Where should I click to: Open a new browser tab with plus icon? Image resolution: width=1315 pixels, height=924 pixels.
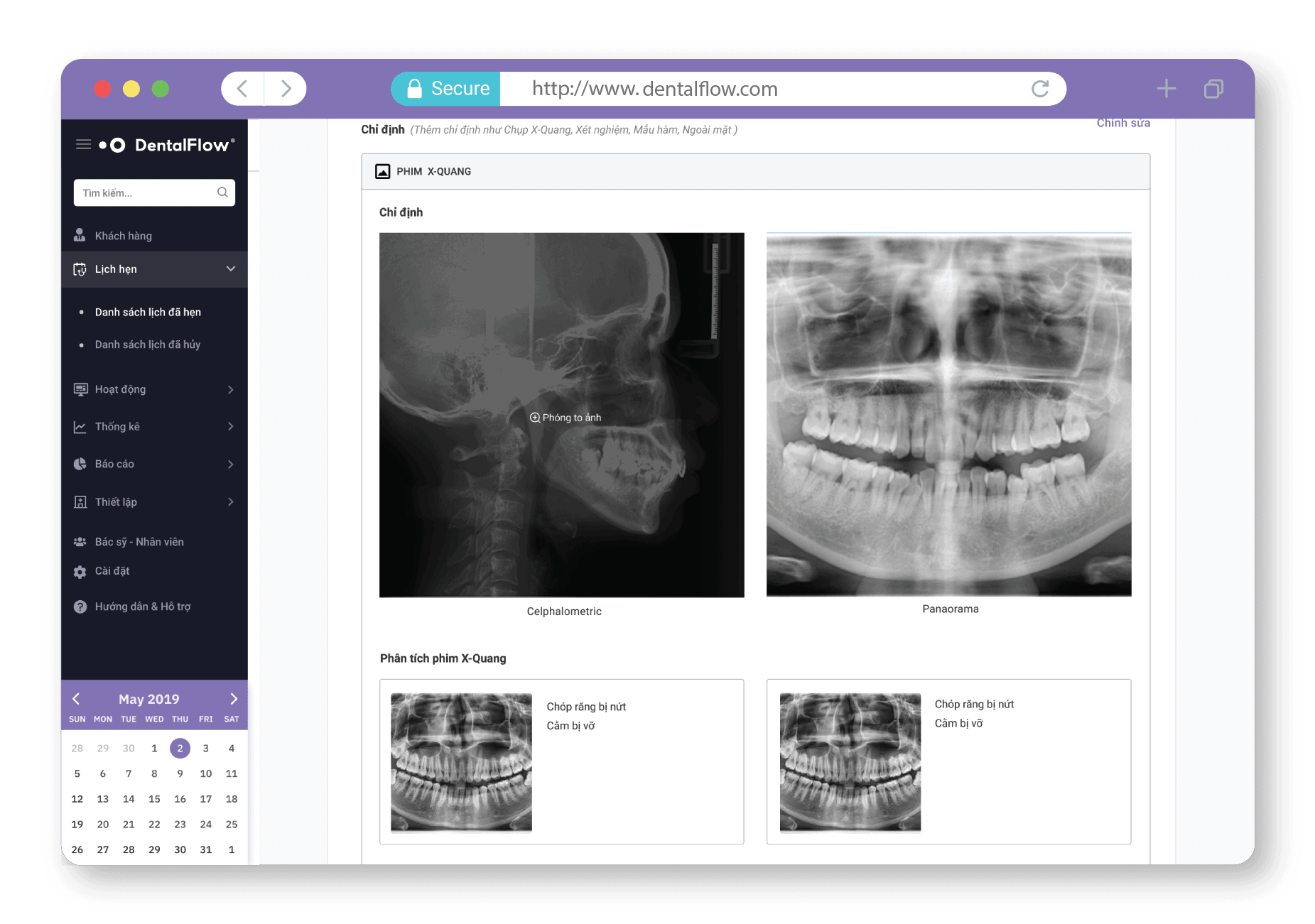pos(1166,89)
